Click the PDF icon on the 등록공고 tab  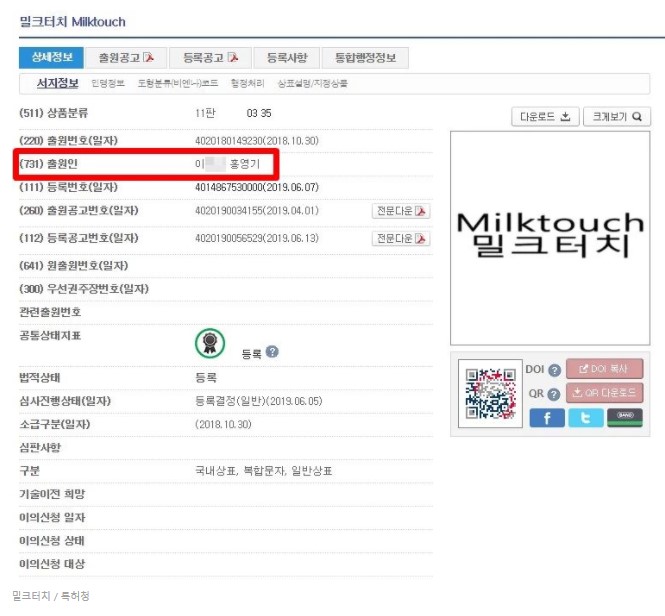coord(233,57)
